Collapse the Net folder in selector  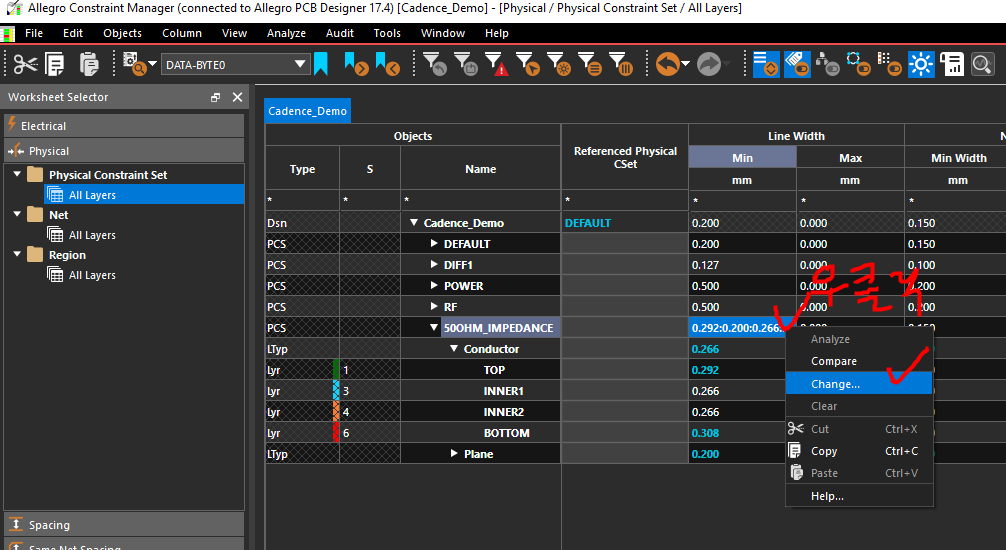pyautogui.click(x=17, y=214)
